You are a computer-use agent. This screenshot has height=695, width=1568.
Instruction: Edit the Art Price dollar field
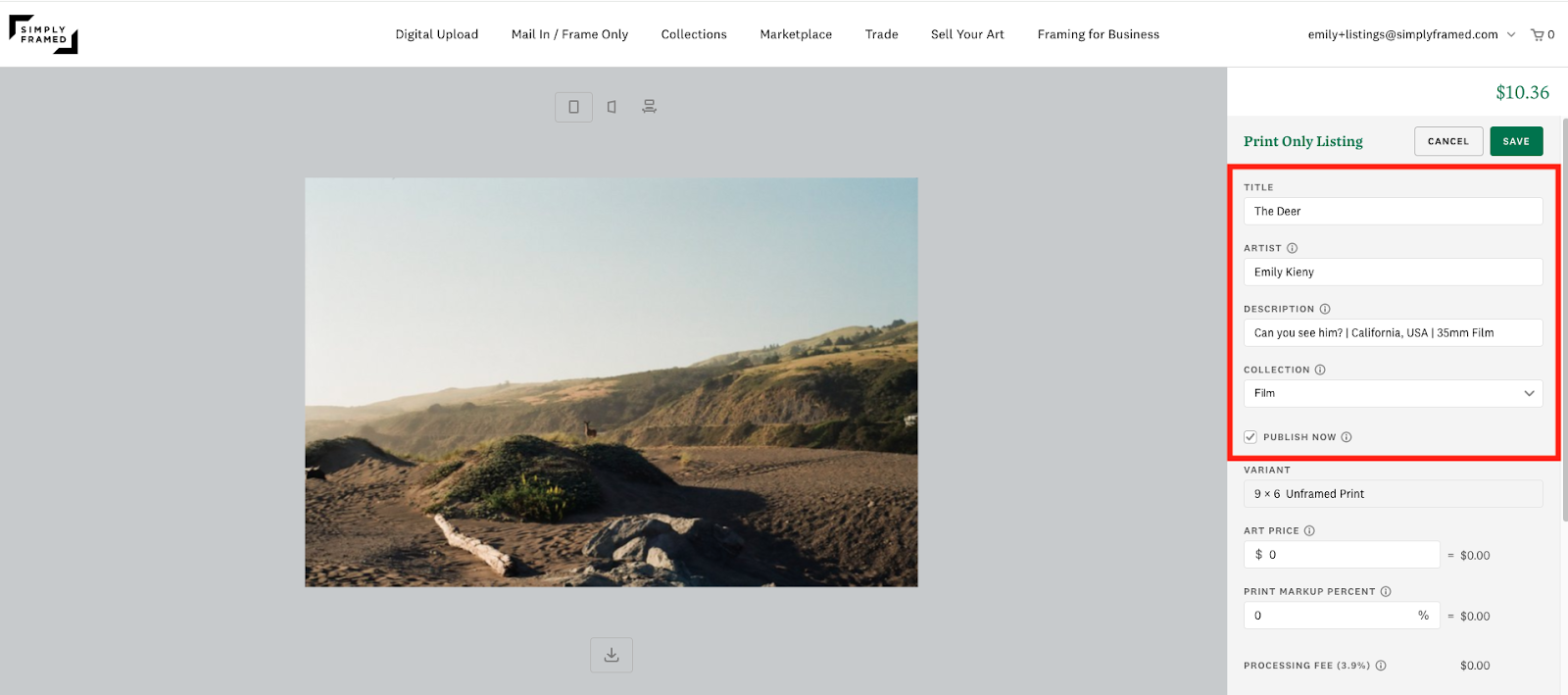[x=1342, y=554]
